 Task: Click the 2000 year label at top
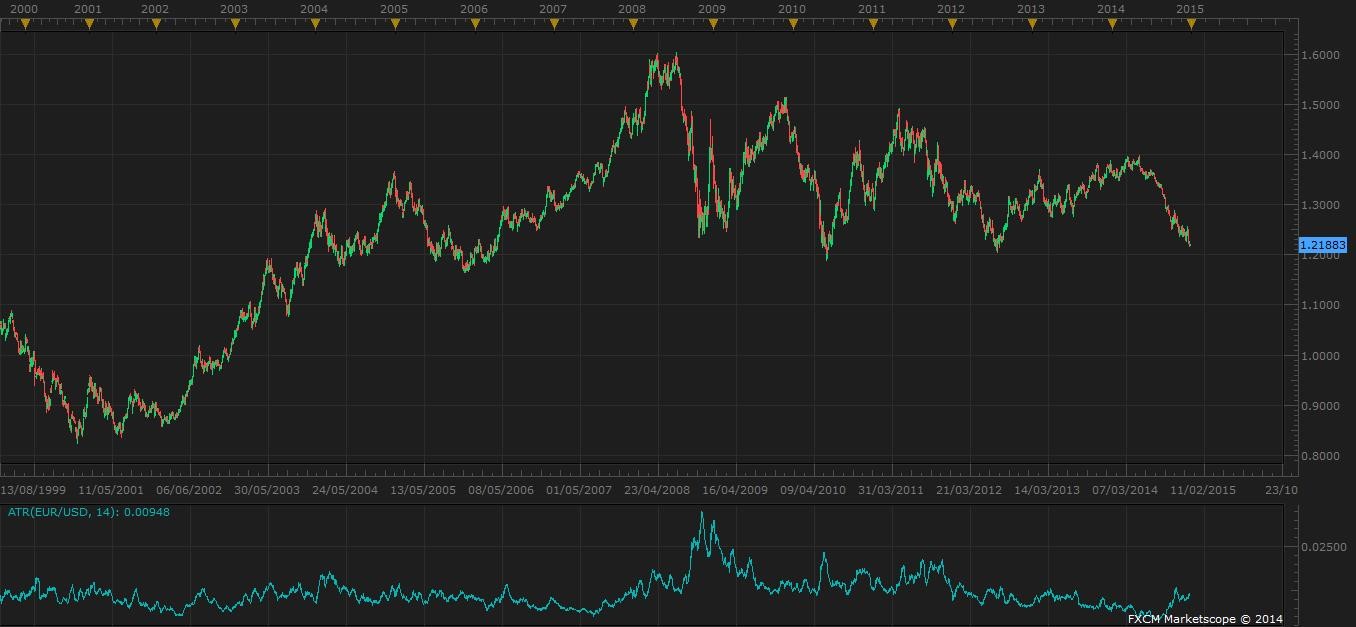click(23, 8)
